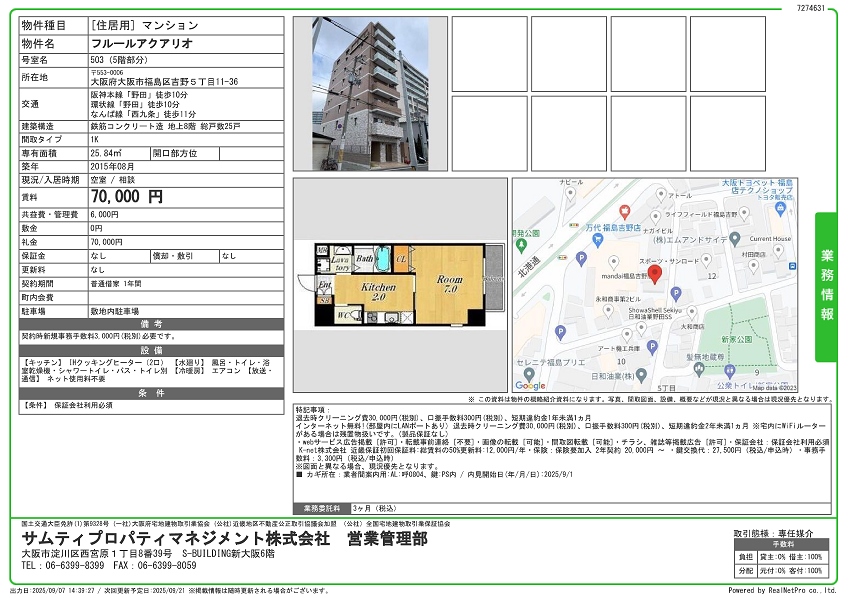Click the TEL 06-6399-8399 phone number
854x598 pixels.
coord(62,565)
